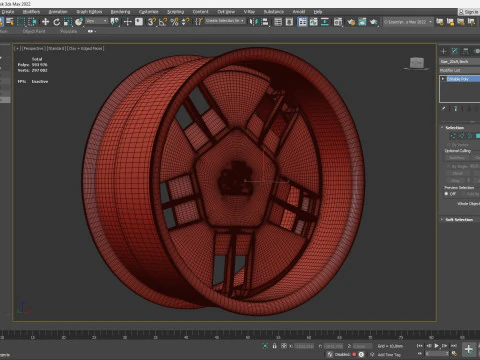This screenshot has width=480, height=360.
Task: Open the Modifier List dropdown
Action: coord(460,70)
